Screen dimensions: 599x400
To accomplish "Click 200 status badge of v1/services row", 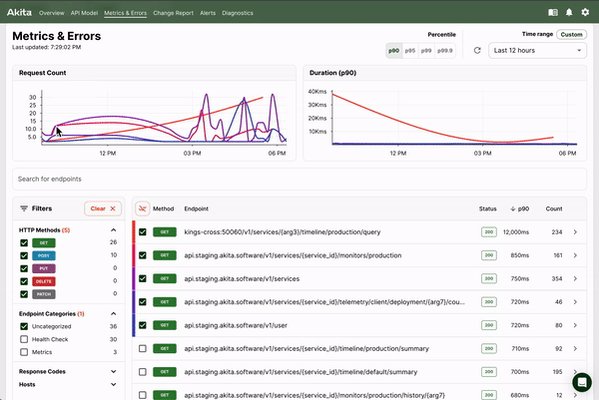I will [x=489, y=279].
